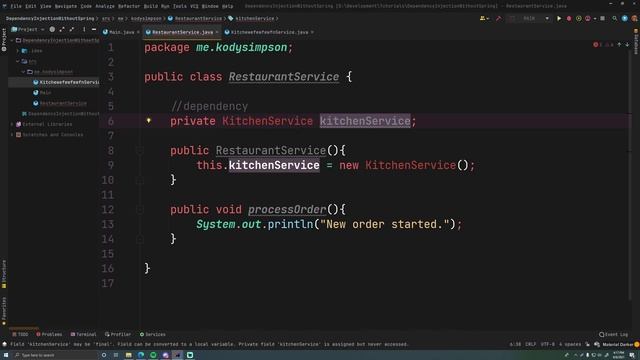Collapse all in Project panel
Viewport: 640px width, 360px height.
coord(72,29)
